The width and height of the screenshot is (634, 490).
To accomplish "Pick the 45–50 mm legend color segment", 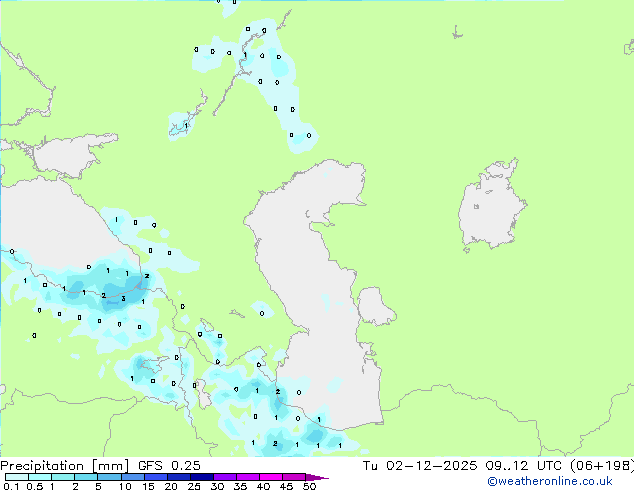I will coord(294,477).
